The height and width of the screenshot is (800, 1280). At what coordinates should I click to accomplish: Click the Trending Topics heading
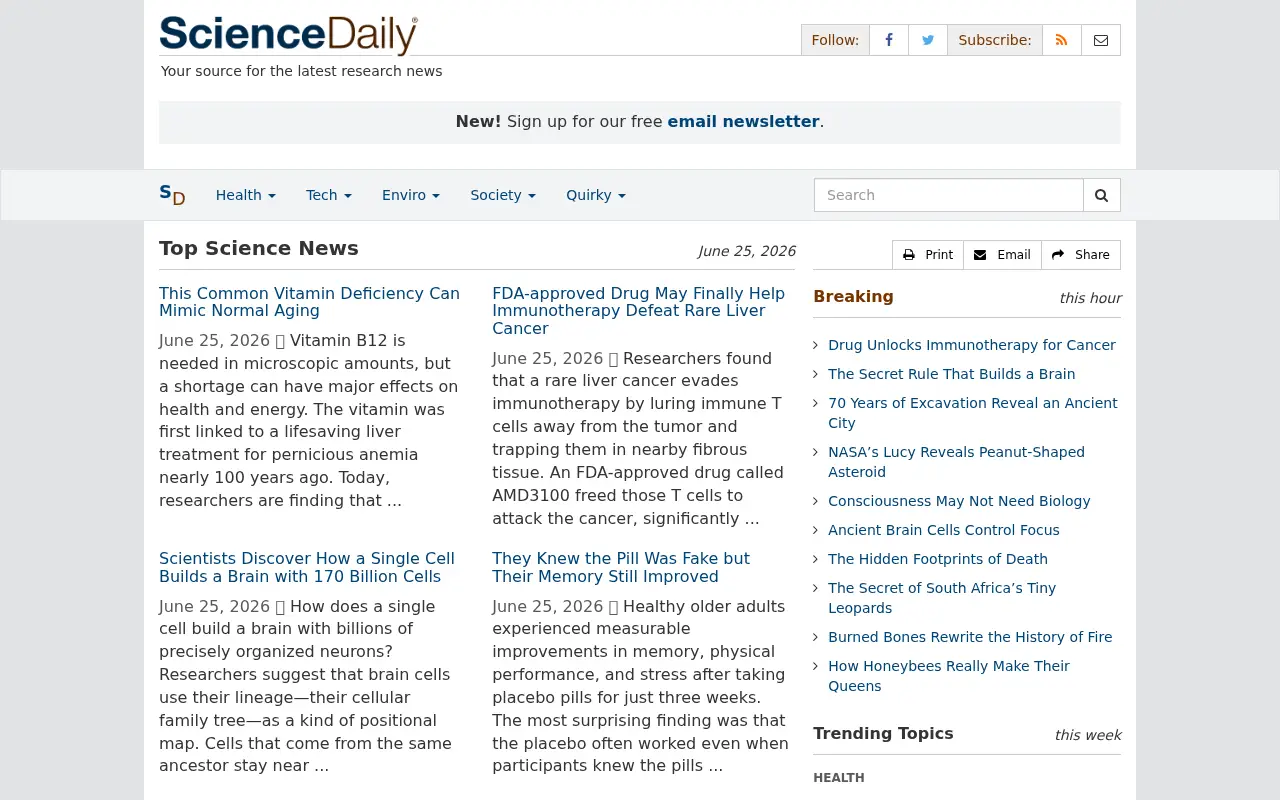(x=883, y=734)
